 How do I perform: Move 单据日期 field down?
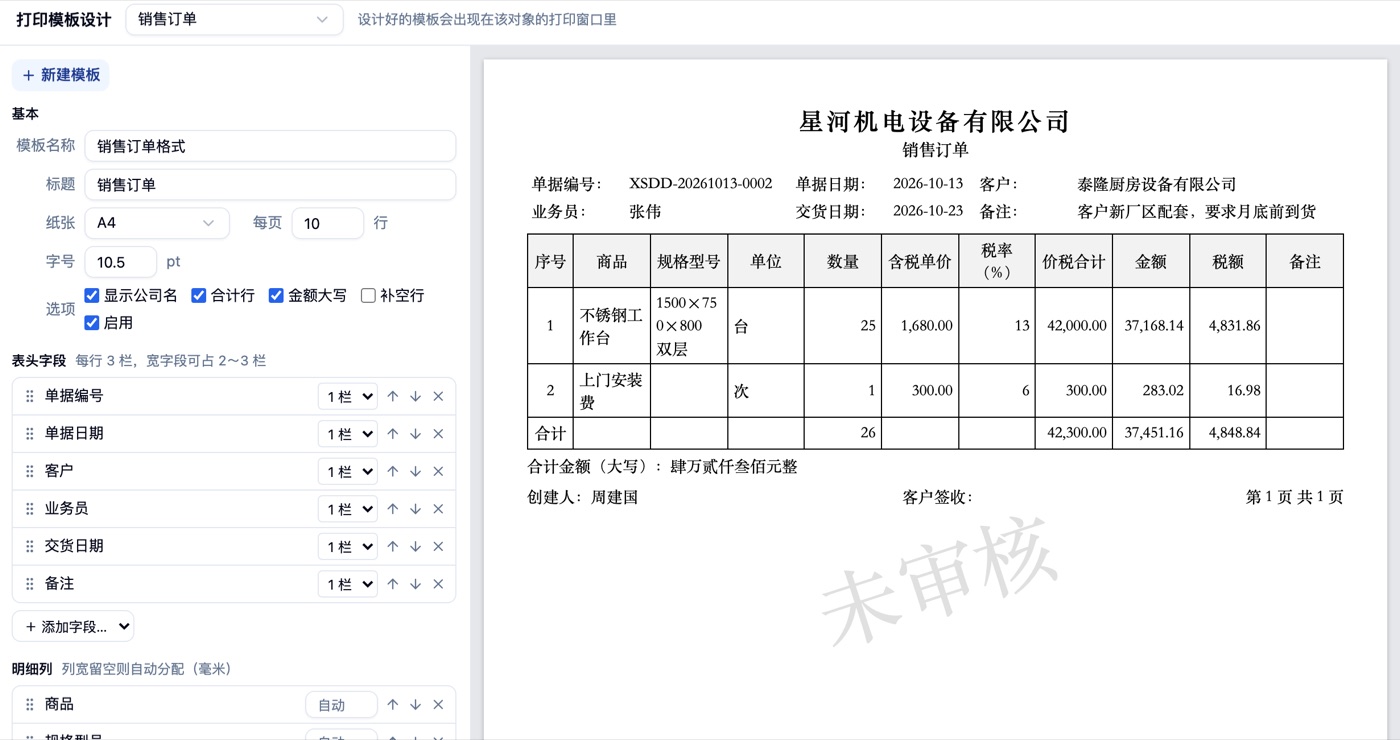(415, 434)
